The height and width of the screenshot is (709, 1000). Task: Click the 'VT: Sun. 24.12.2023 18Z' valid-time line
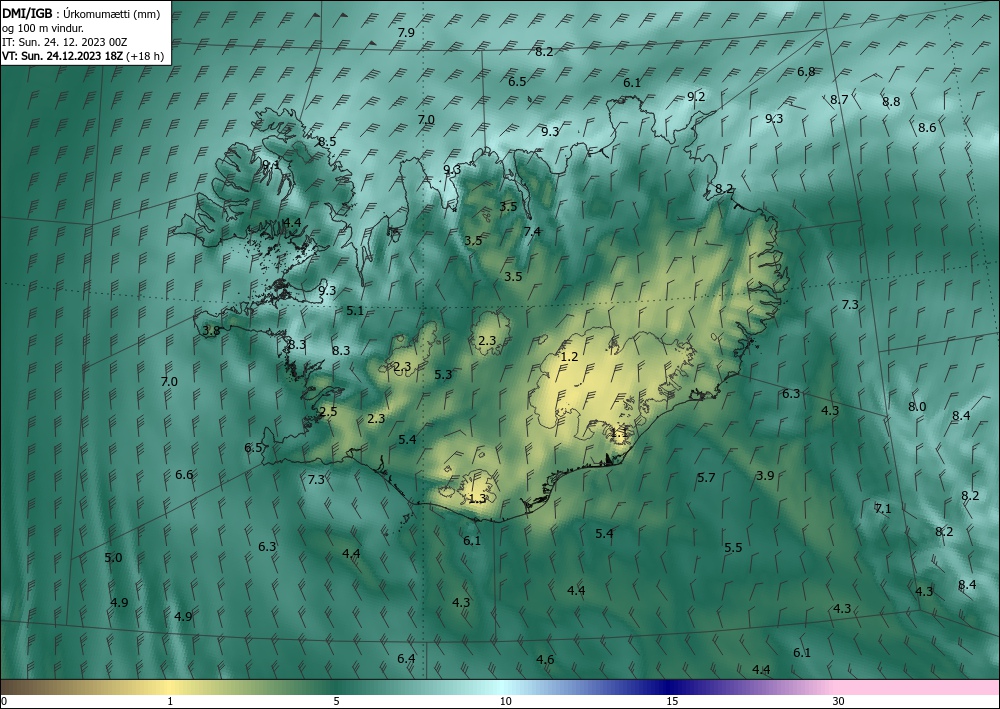coord(64,56)
